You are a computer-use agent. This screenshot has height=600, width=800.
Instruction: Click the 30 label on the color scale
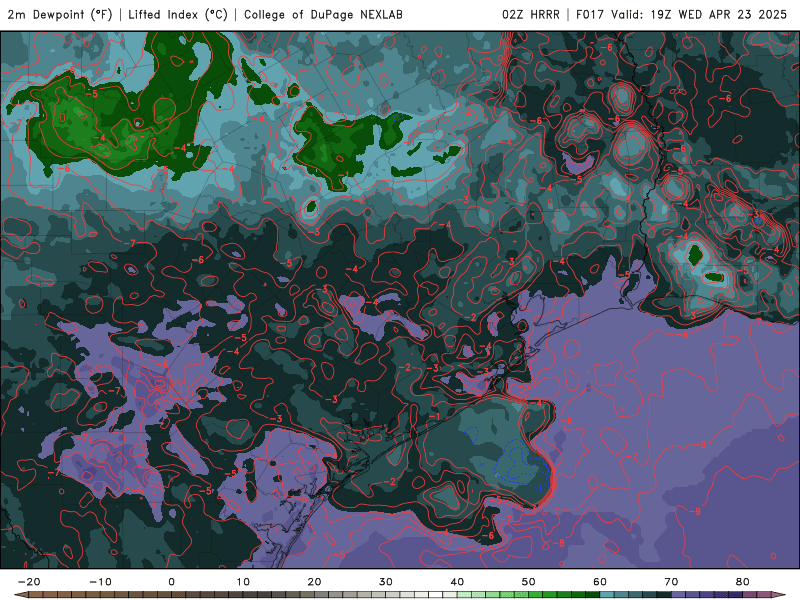point(386,582)
